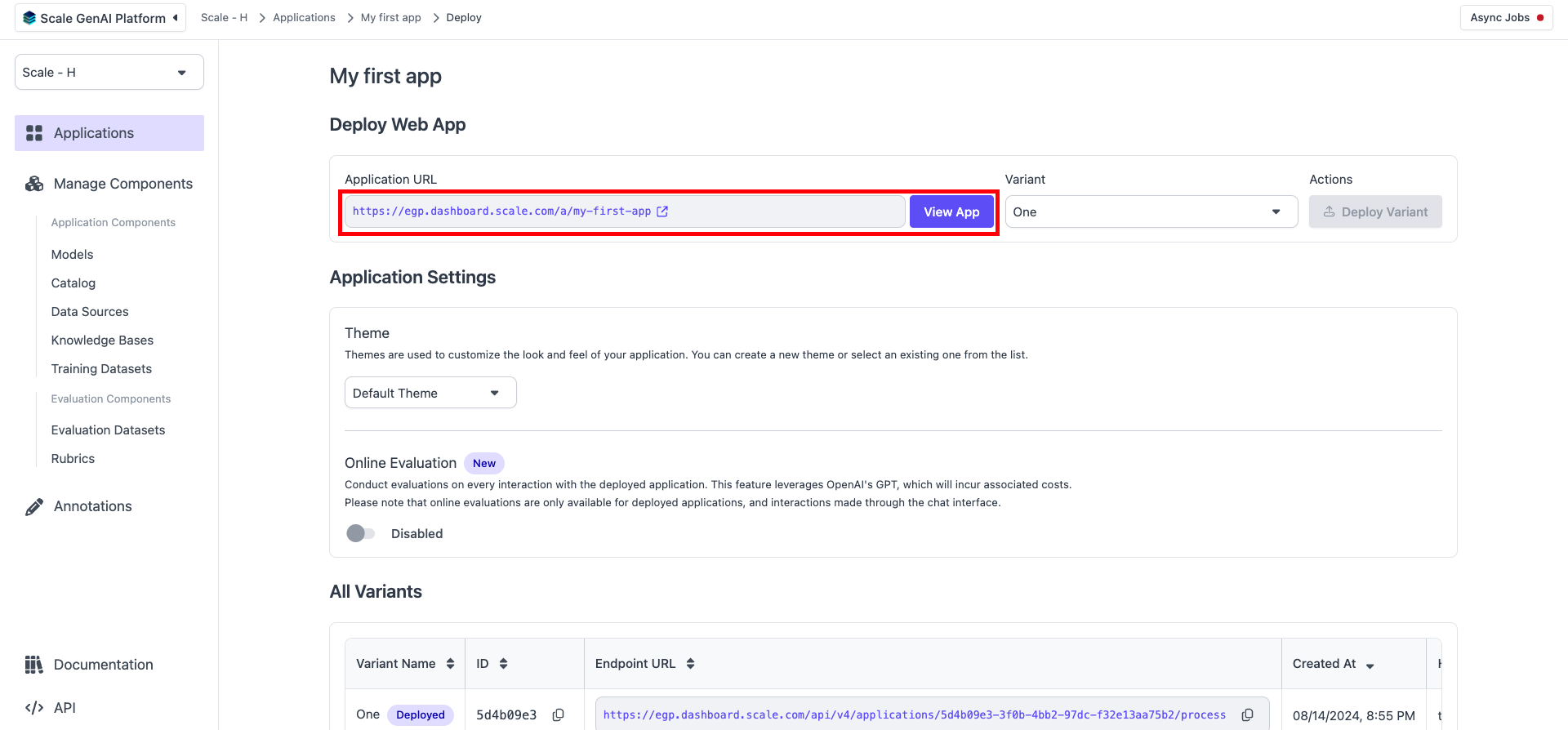Click the red Async Jobs status dot
Screen dimensions: 1568x730
pos(1540,18)
